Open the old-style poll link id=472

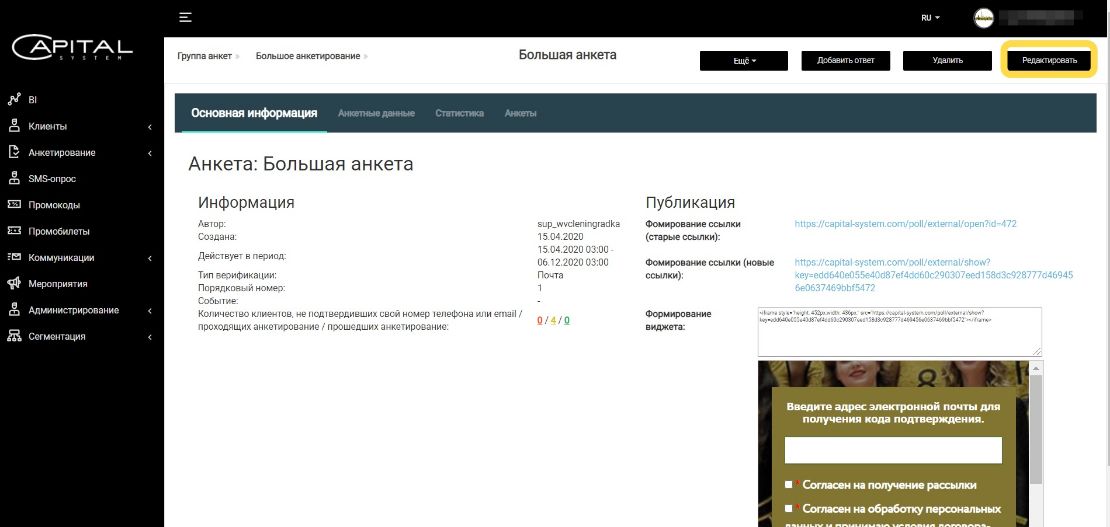click(905, 224)
